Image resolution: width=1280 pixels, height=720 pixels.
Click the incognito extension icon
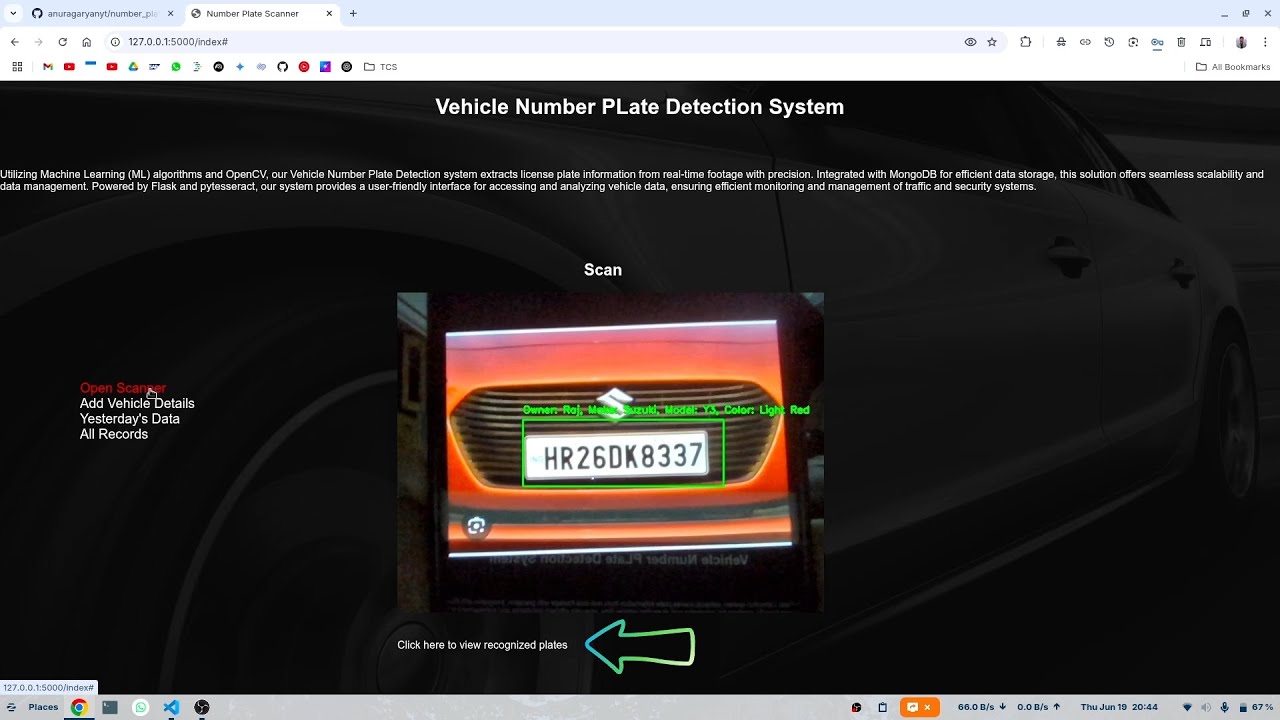click(x=1061, y=42)
